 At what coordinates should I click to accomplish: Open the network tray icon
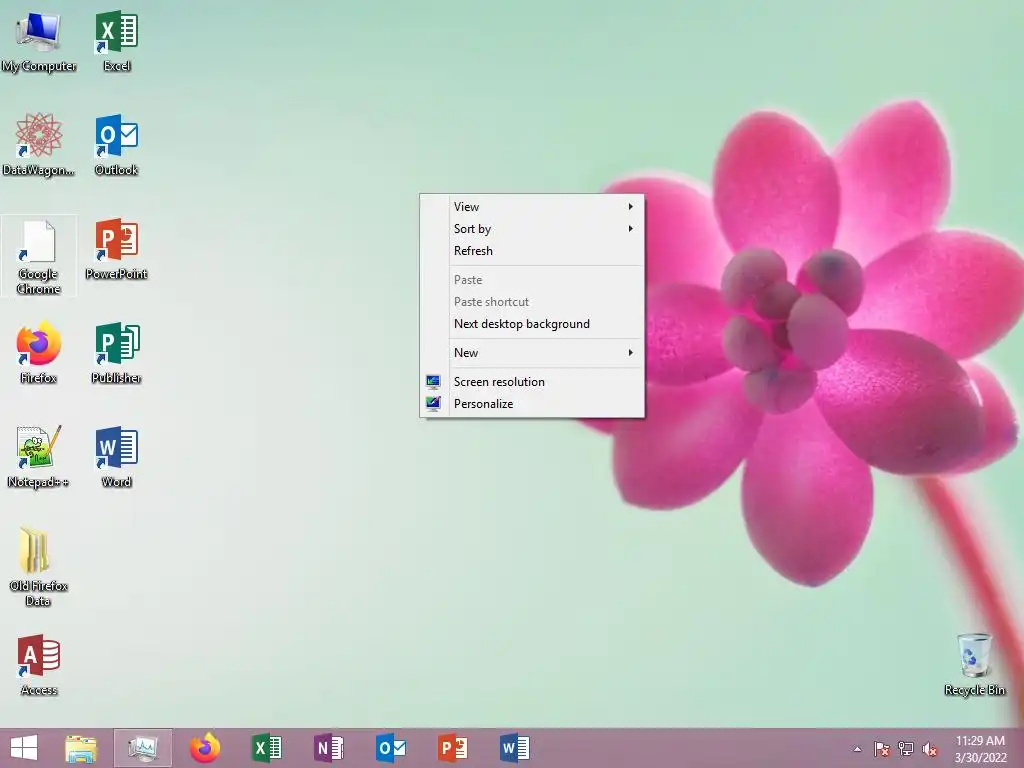[905, 749]
